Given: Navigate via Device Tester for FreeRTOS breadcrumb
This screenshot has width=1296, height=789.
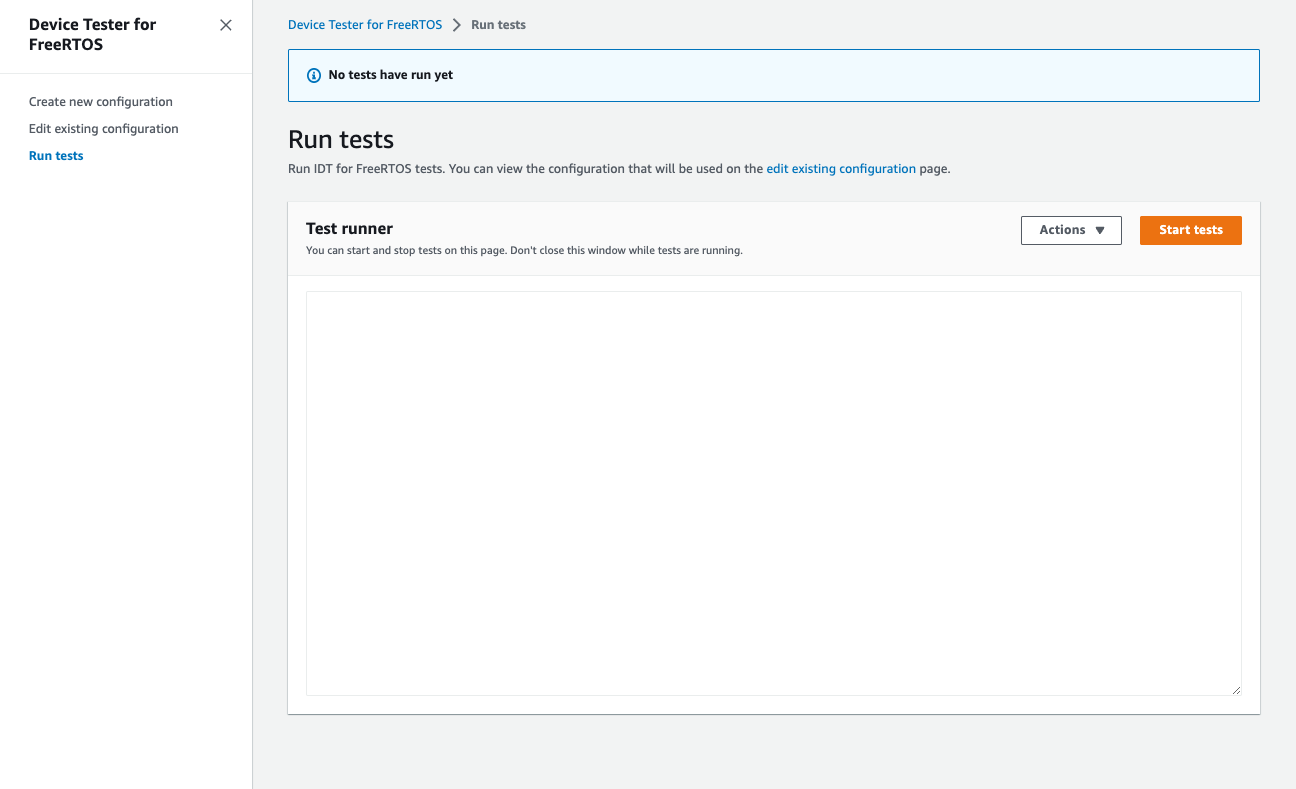Looking at the screenshot, I should [364, 24].
